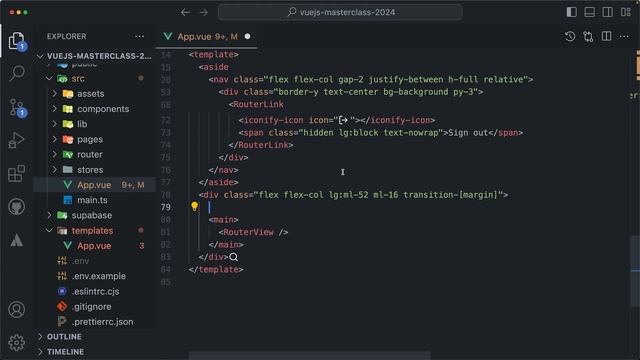Customize layout icon in title bar

point(626,12)
